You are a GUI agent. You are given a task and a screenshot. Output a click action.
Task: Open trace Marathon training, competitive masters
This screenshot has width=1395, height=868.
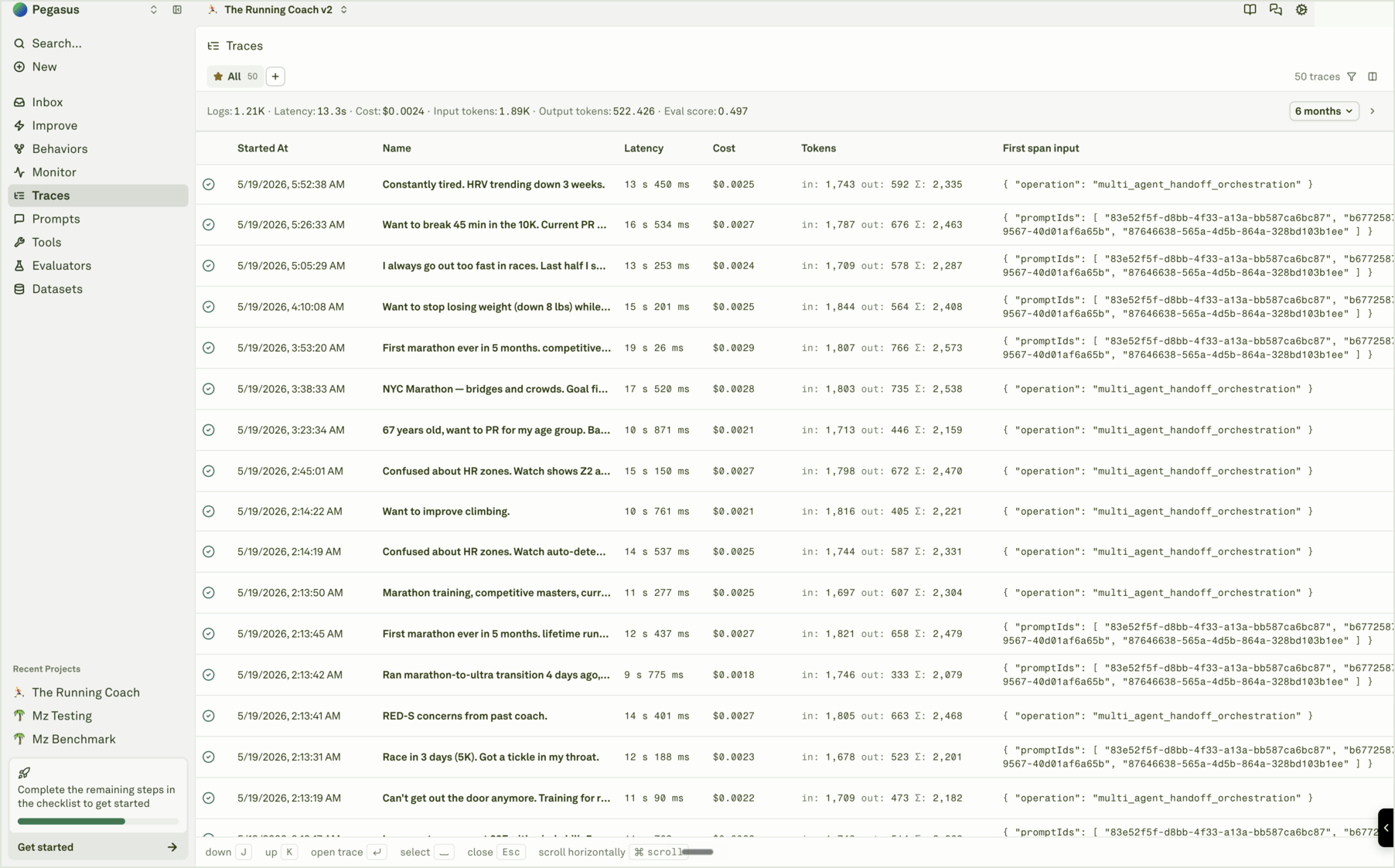[496, 593]
